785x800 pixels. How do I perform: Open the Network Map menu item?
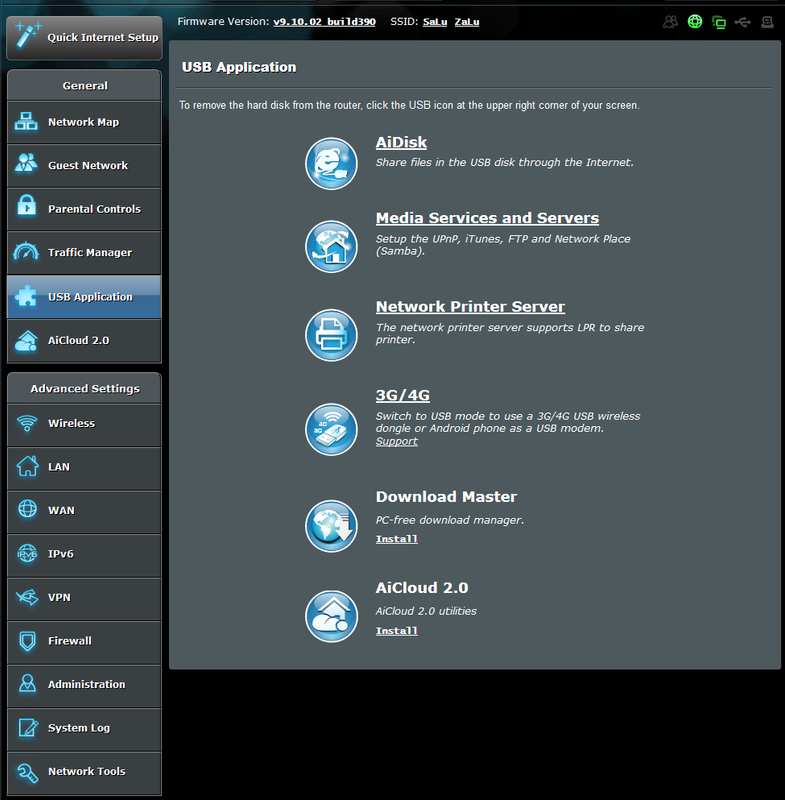click(x=84, y=122)
